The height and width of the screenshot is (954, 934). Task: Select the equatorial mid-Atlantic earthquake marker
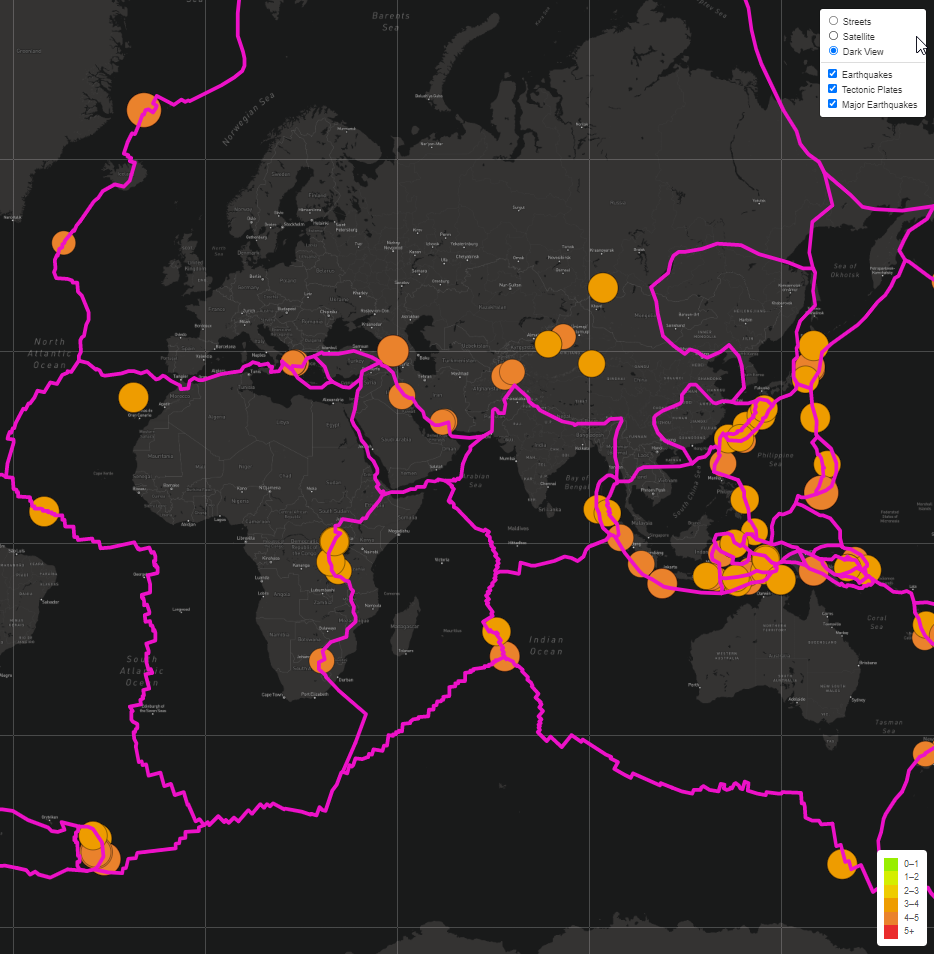[44, 511]
